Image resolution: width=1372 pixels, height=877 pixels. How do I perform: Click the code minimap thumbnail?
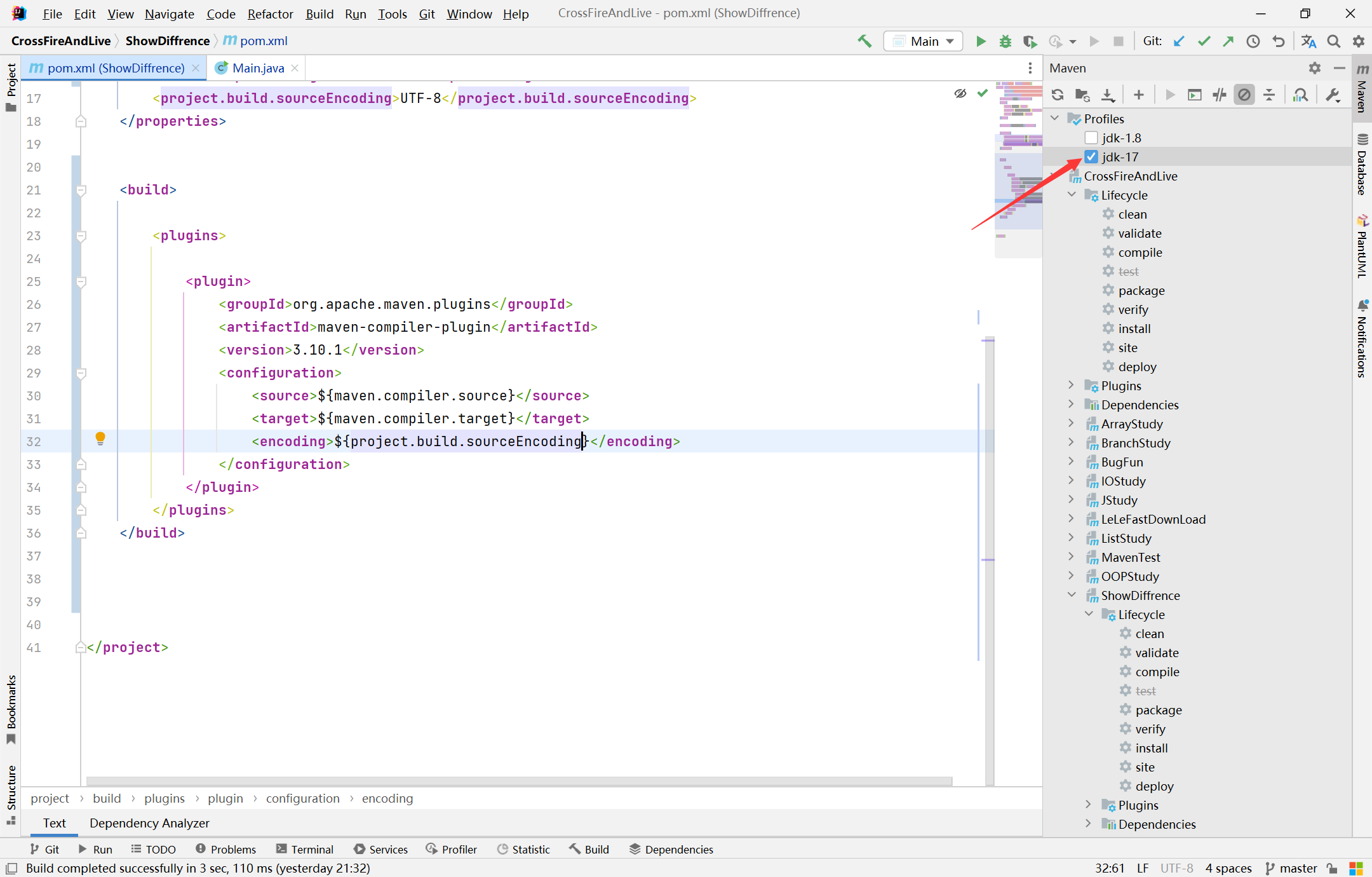coord(1018,168)
